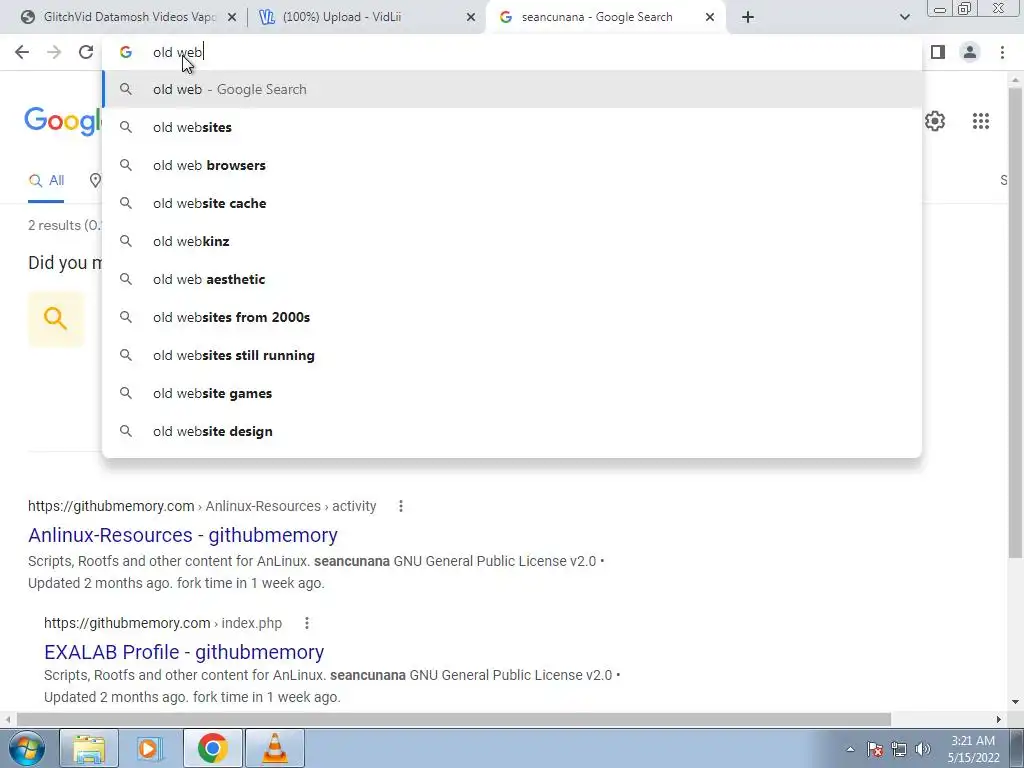Viewport: 1024px width, 768px height.
Task: Choose suggestion 'old web aesthetic'
Action: click(x=512, y=279)
